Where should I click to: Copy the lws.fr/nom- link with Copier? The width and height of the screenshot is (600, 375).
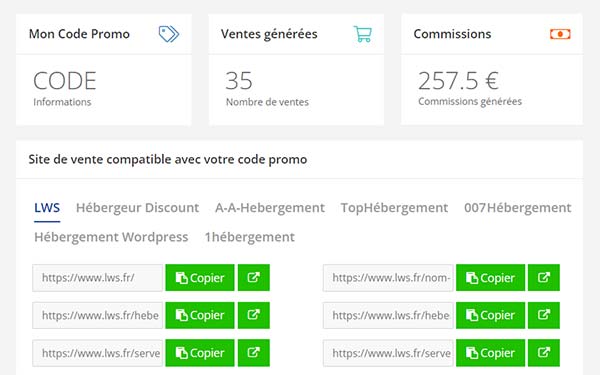click(490, 277)
